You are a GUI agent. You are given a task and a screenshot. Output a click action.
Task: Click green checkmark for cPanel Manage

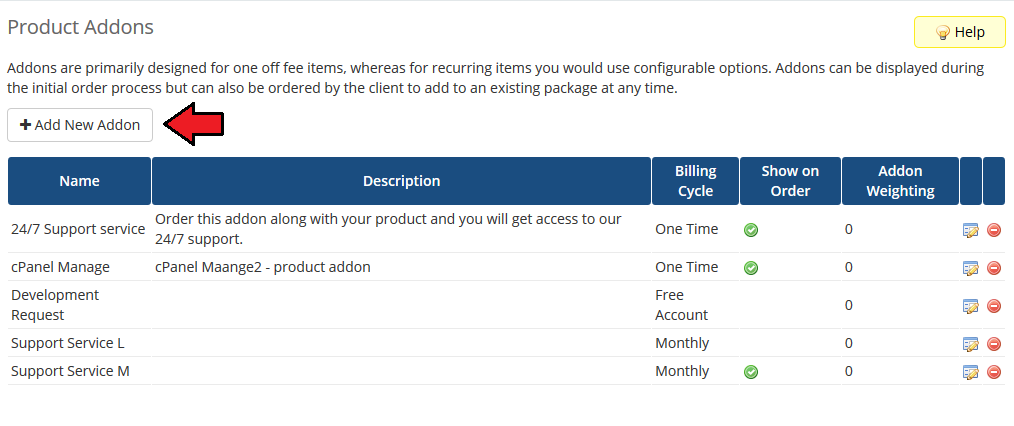[751, 268]
